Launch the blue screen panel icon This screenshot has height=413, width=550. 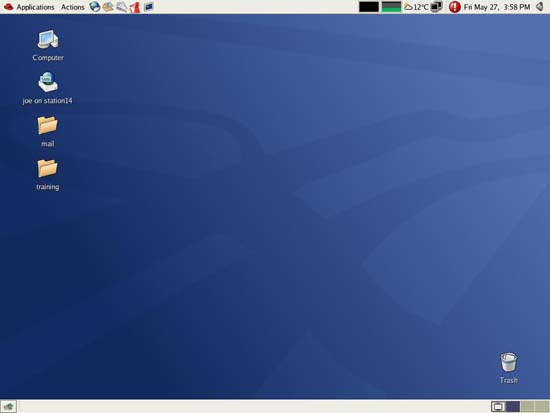(148, 7)
